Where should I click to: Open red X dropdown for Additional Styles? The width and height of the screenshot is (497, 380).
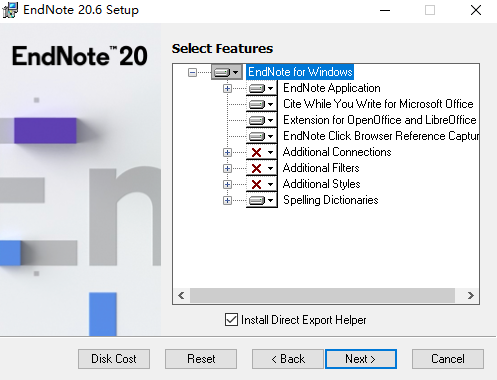pos(262,184)
